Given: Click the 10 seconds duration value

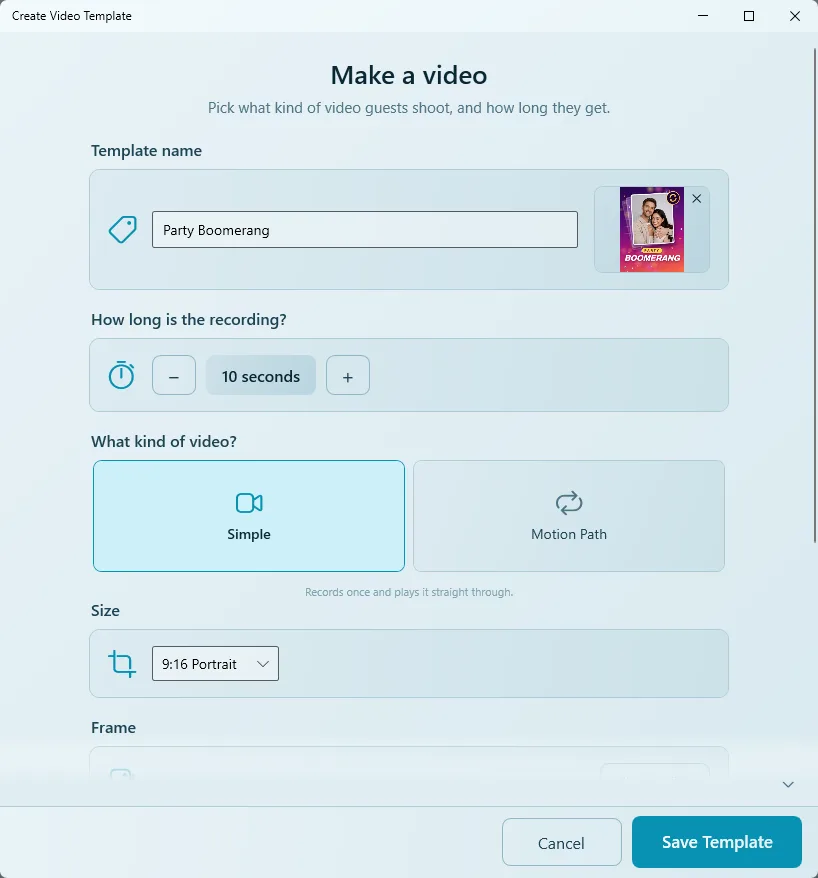Looking at the screenshot, I should click(261, 375).
